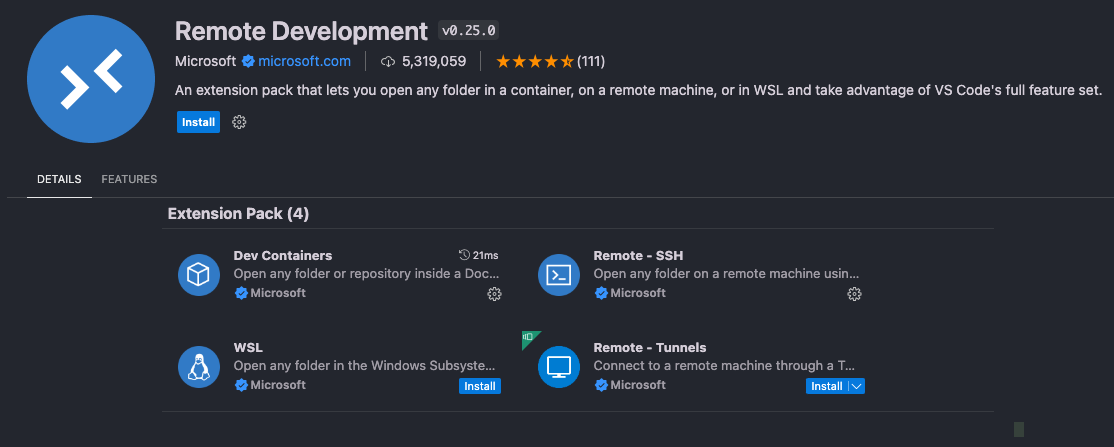Expand the Remote - Tunnels install dropdown arrow
This screenshot has height=447, width=1114.
tap(856, 386)
